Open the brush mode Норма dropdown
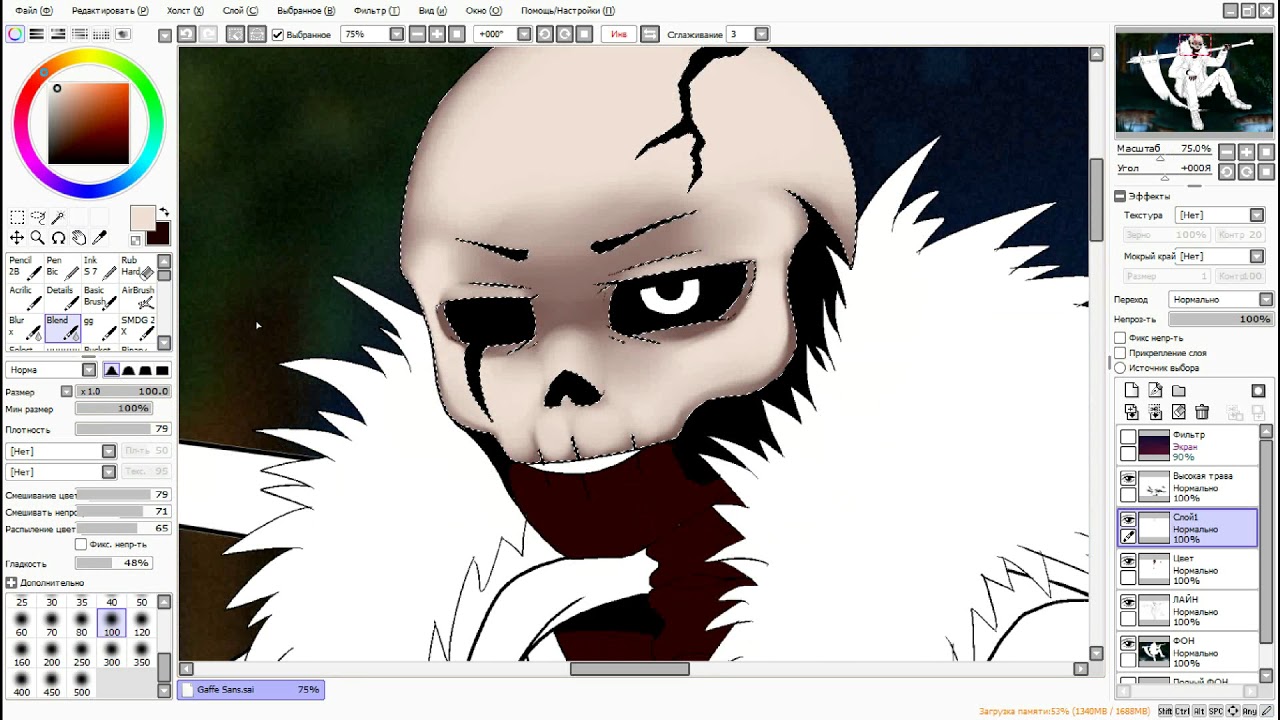This screenshot has height=720, width=1280. click(x=89, y=370)
